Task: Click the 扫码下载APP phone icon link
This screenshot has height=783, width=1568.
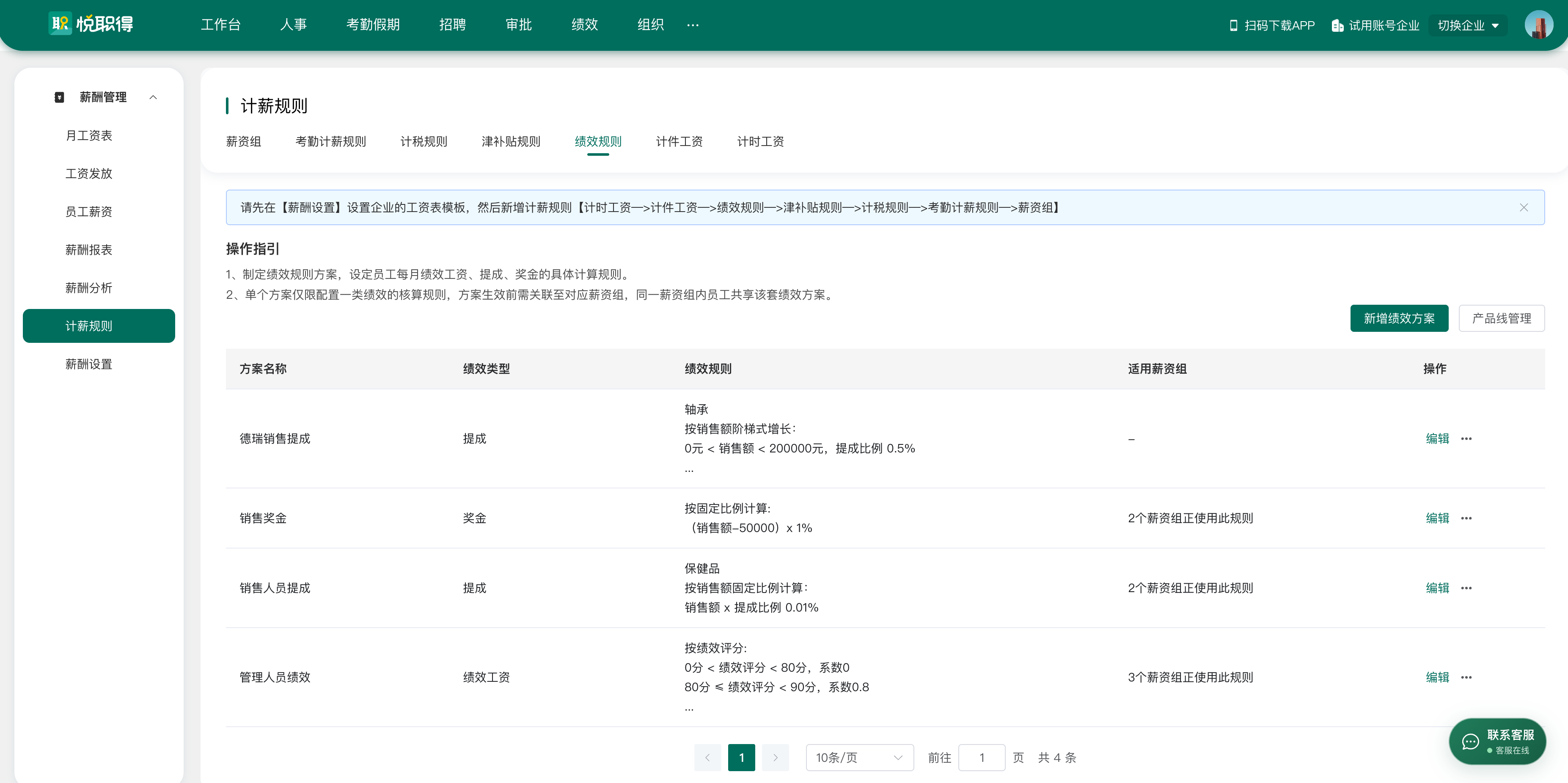Action: (1271, 25)
